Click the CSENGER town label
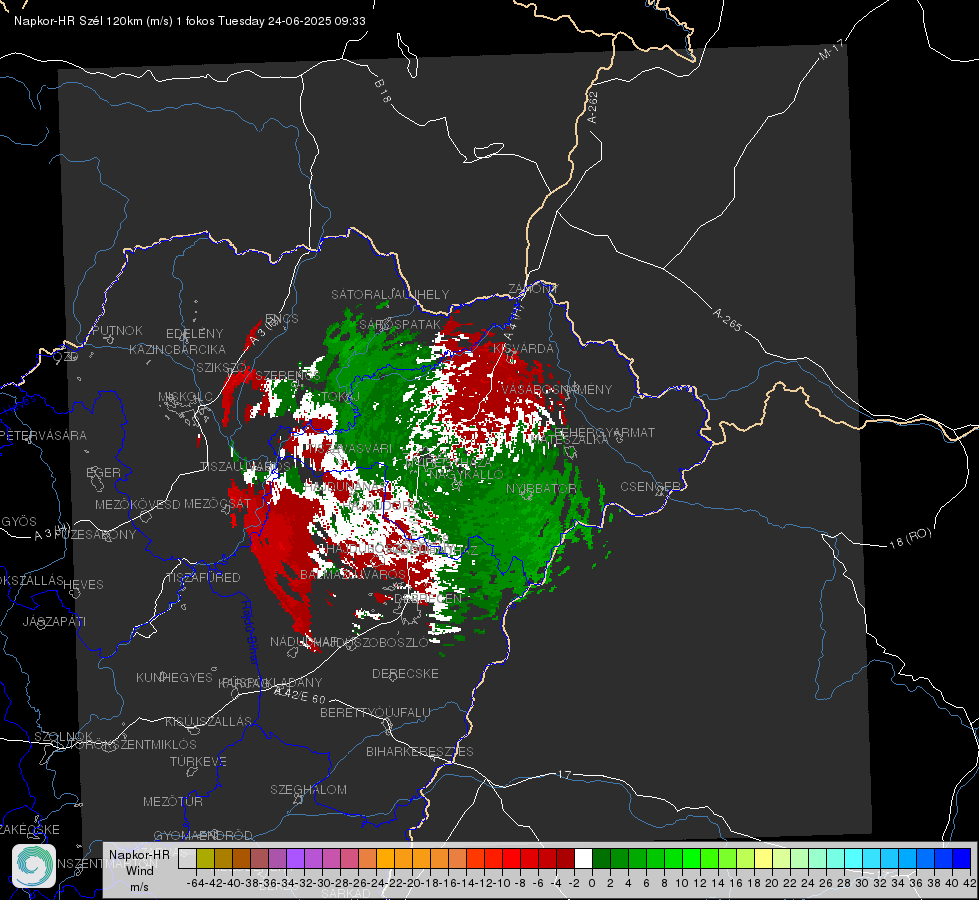The image size is (979, 900). click(x=651, y=487)
